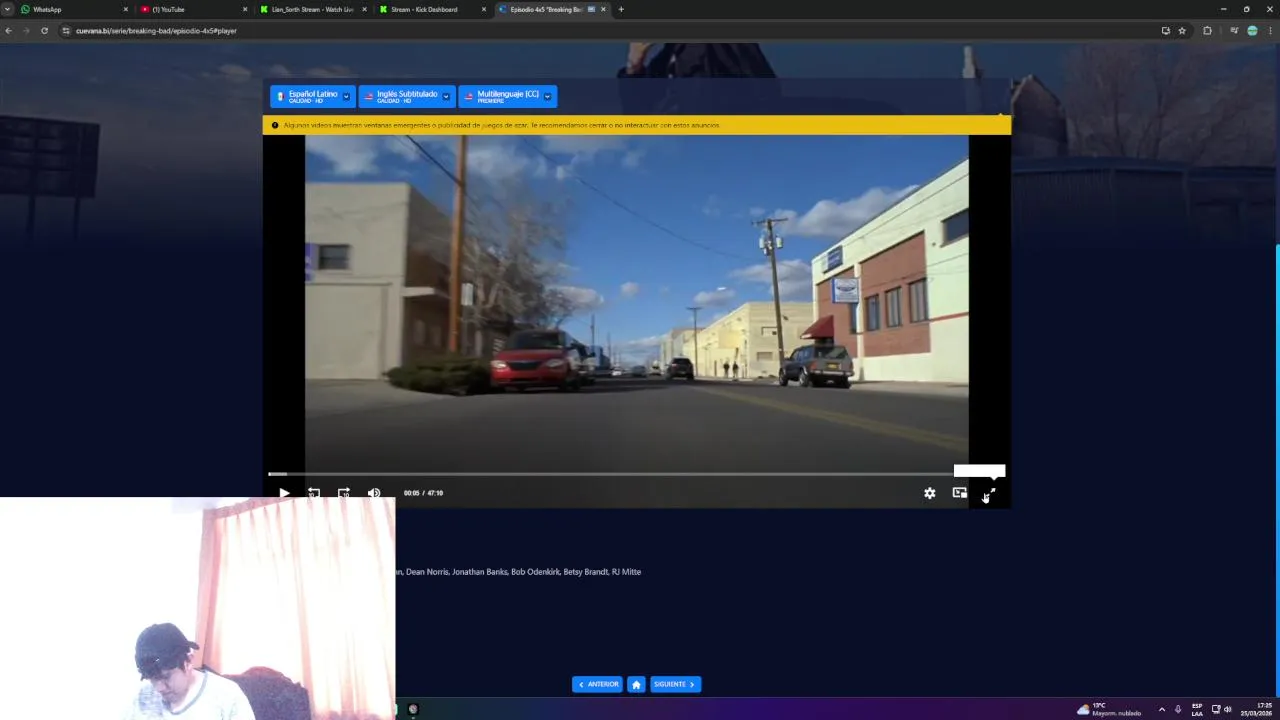Open the video player settings gear

click(930, 493)
